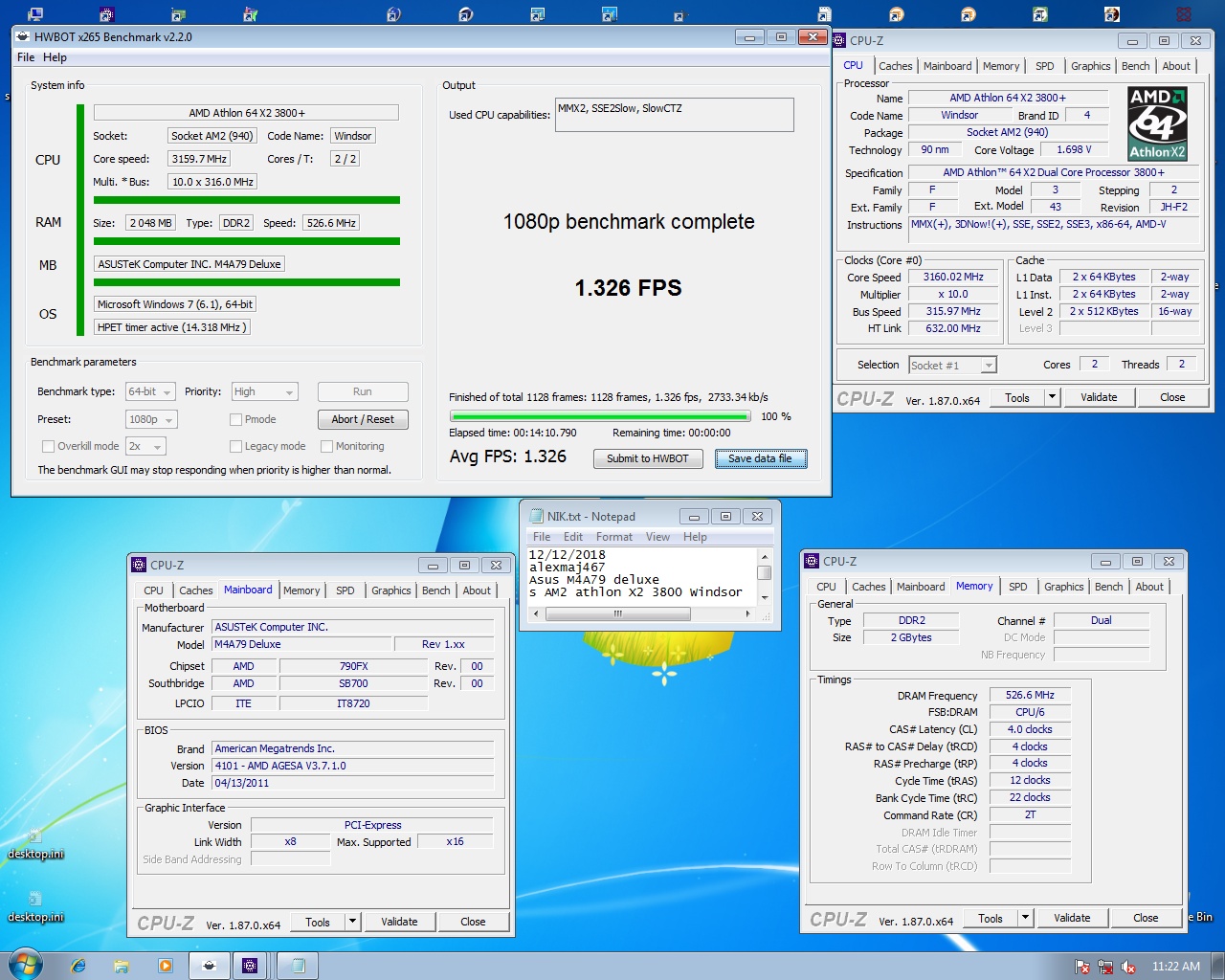Open About tab in CPU-Z Memory window
The height and width of the screenshot is (980, 1225).
click(x=1149, y=587)
